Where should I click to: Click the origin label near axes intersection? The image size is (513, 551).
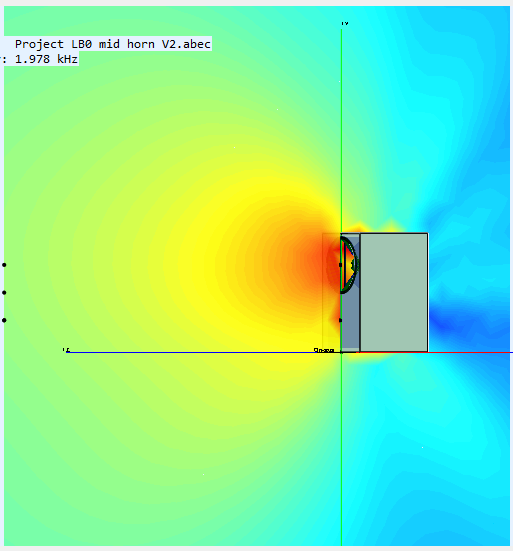[324, 350]
